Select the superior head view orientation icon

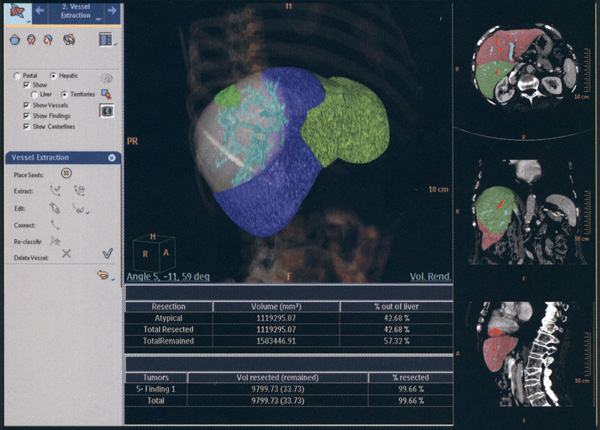(15, 39)
